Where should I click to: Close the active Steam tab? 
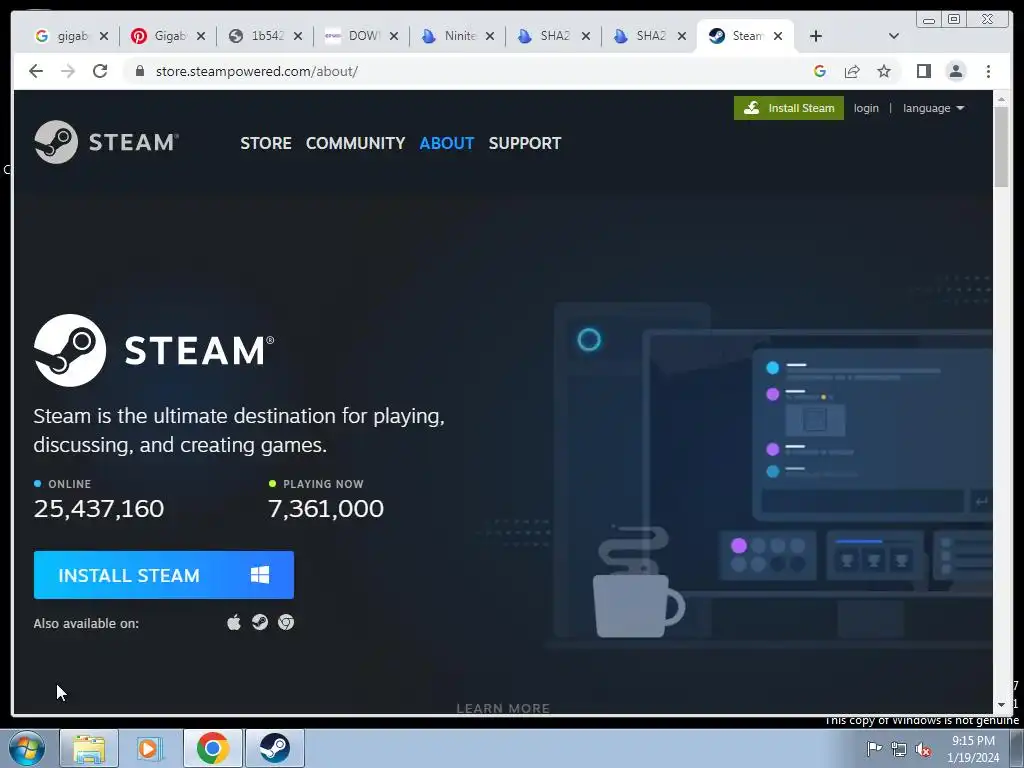coord(778,36)
